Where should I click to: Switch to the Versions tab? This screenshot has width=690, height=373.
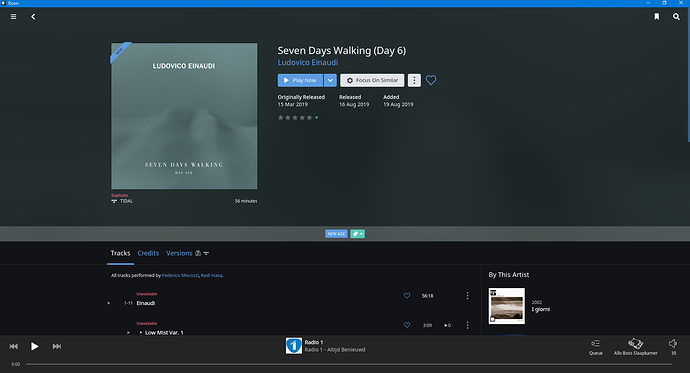click(x=179, y=253)
